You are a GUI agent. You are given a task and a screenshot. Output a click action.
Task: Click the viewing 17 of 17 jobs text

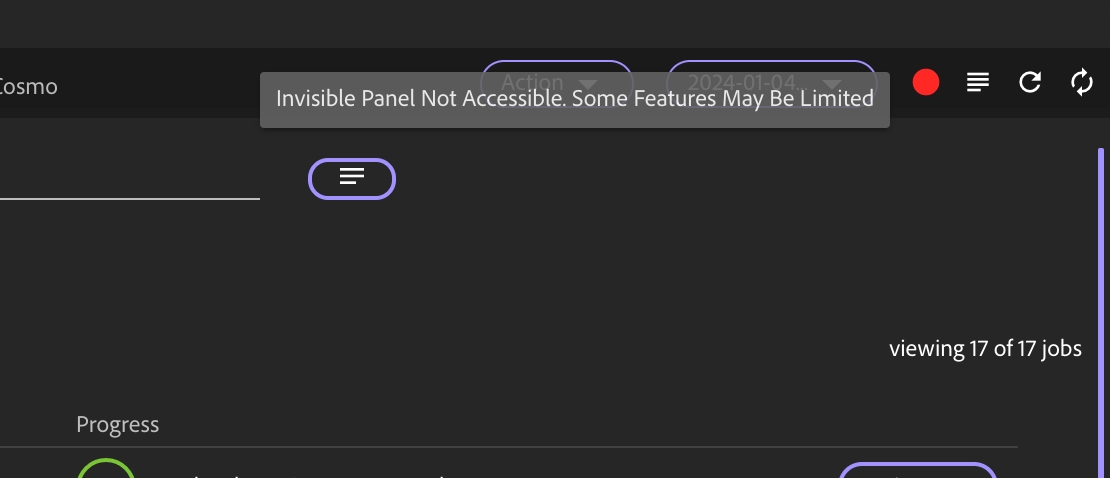coord(985,349)
